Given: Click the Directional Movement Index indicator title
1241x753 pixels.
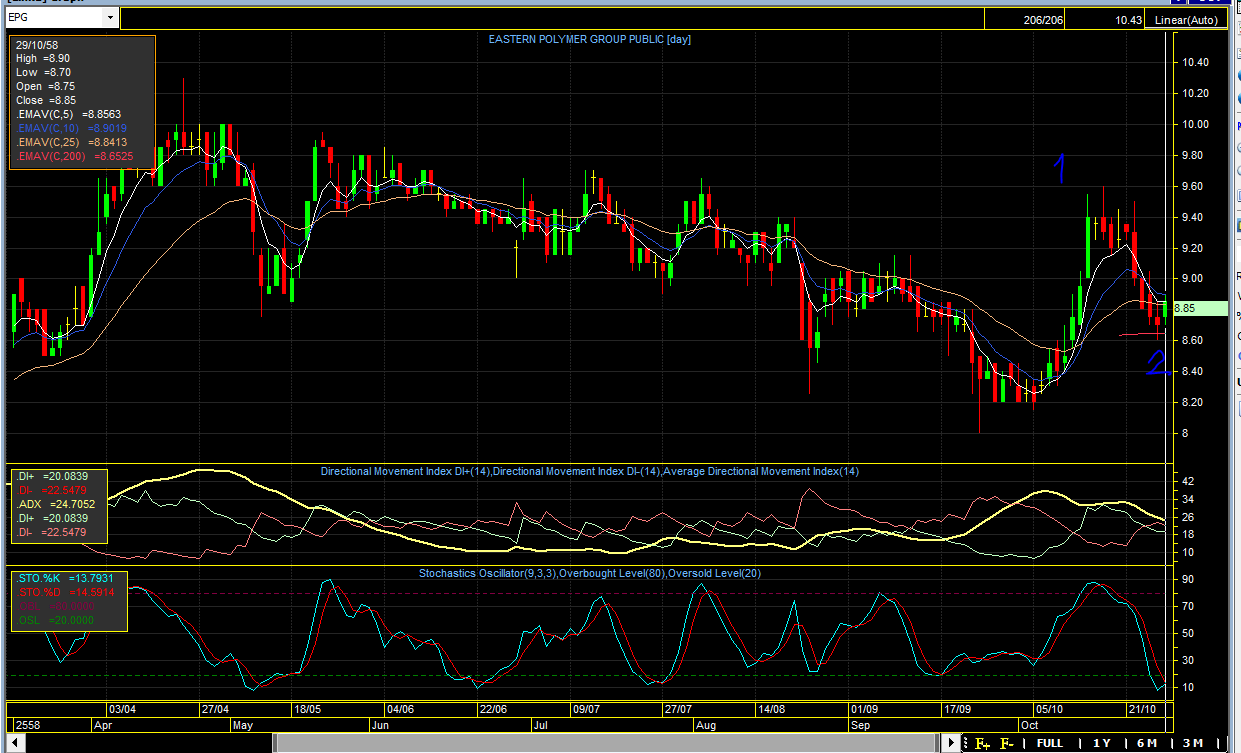Looking at the screenshot, I should (589, 471).
